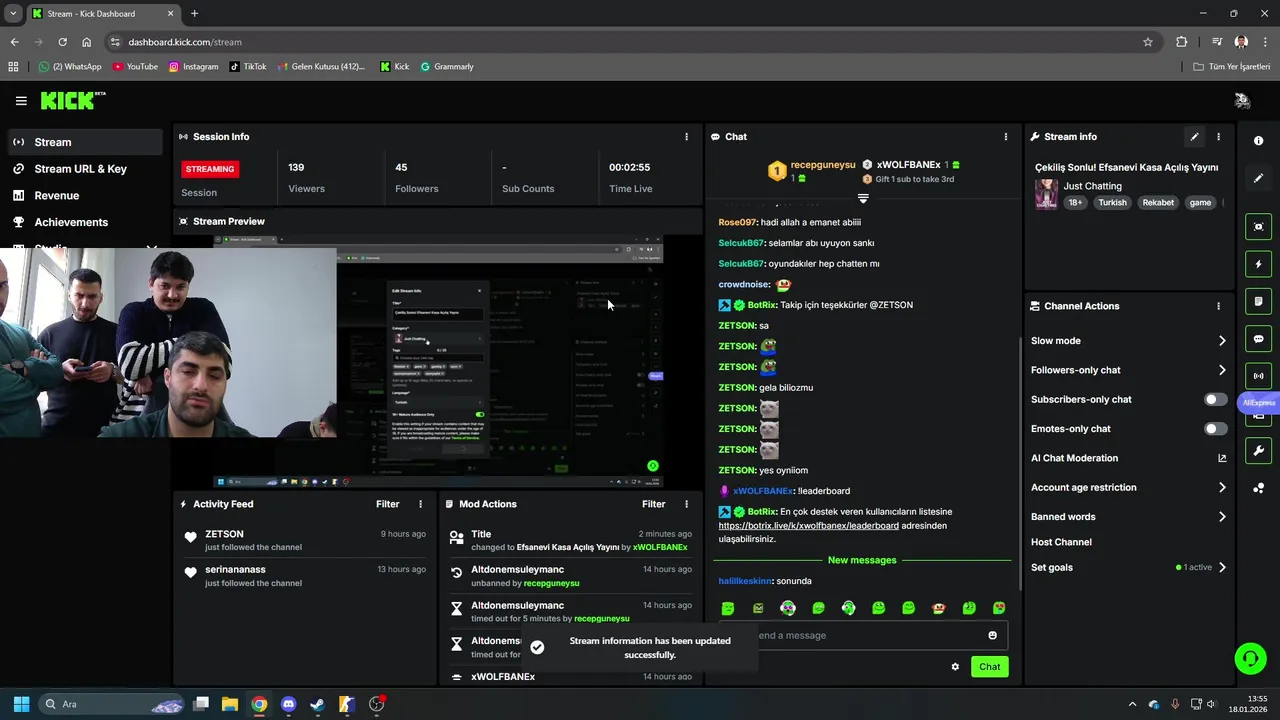
Task: Open Discord from taskbar
Action: tap(289, 704)
